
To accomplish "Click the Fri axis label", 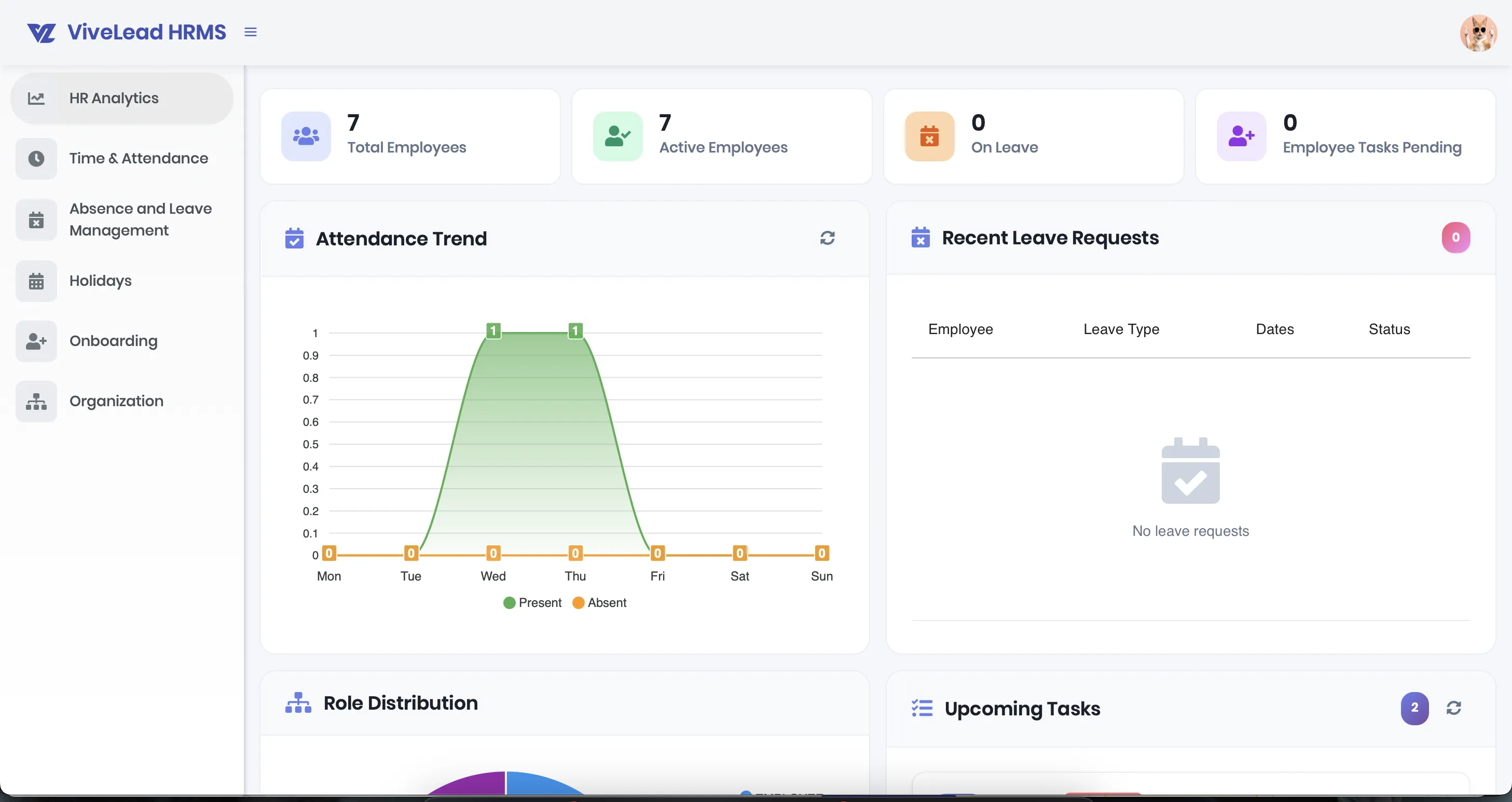I will click(657, 576).
